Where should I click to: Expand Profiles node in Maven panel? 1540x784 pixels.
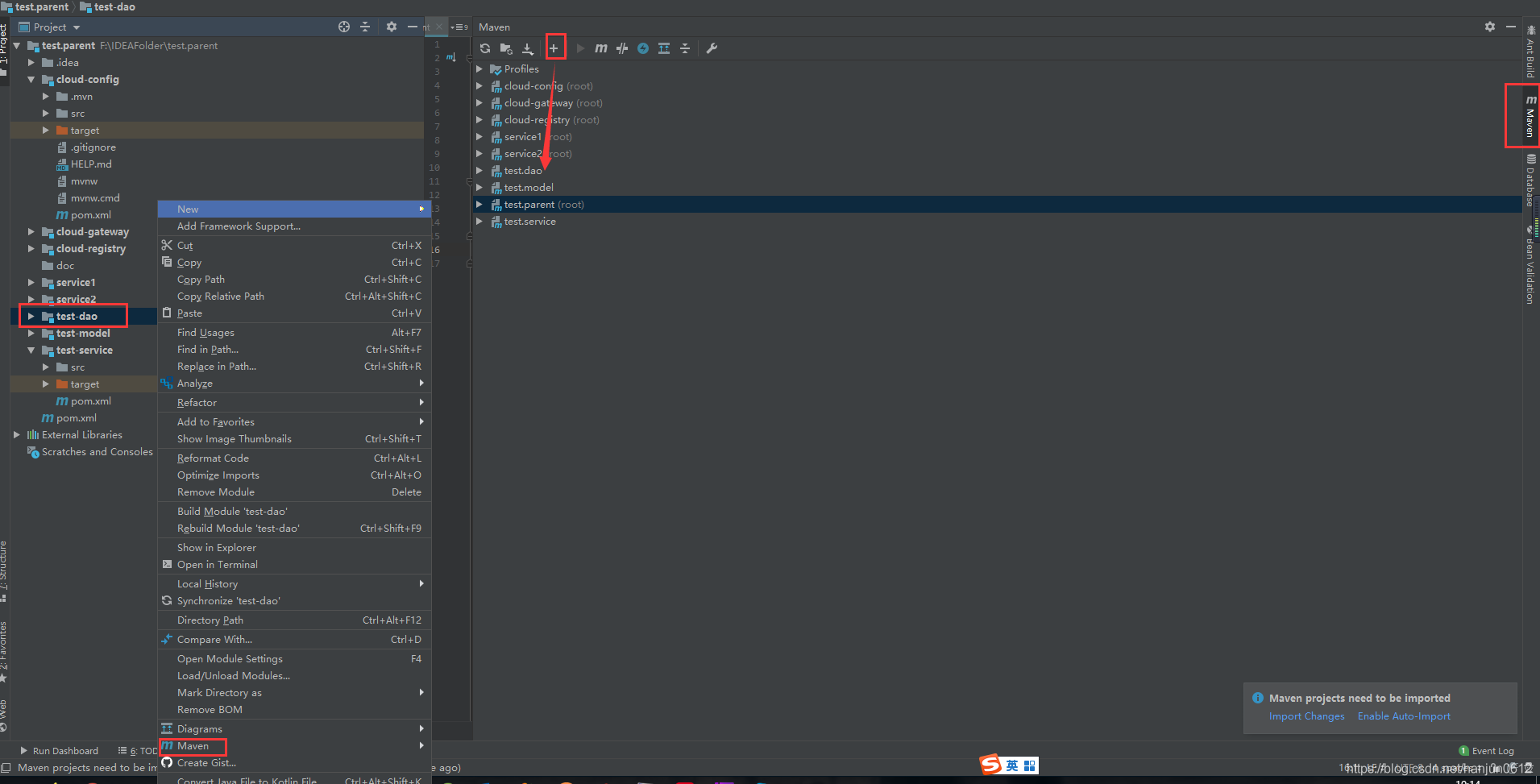(479, 69)
